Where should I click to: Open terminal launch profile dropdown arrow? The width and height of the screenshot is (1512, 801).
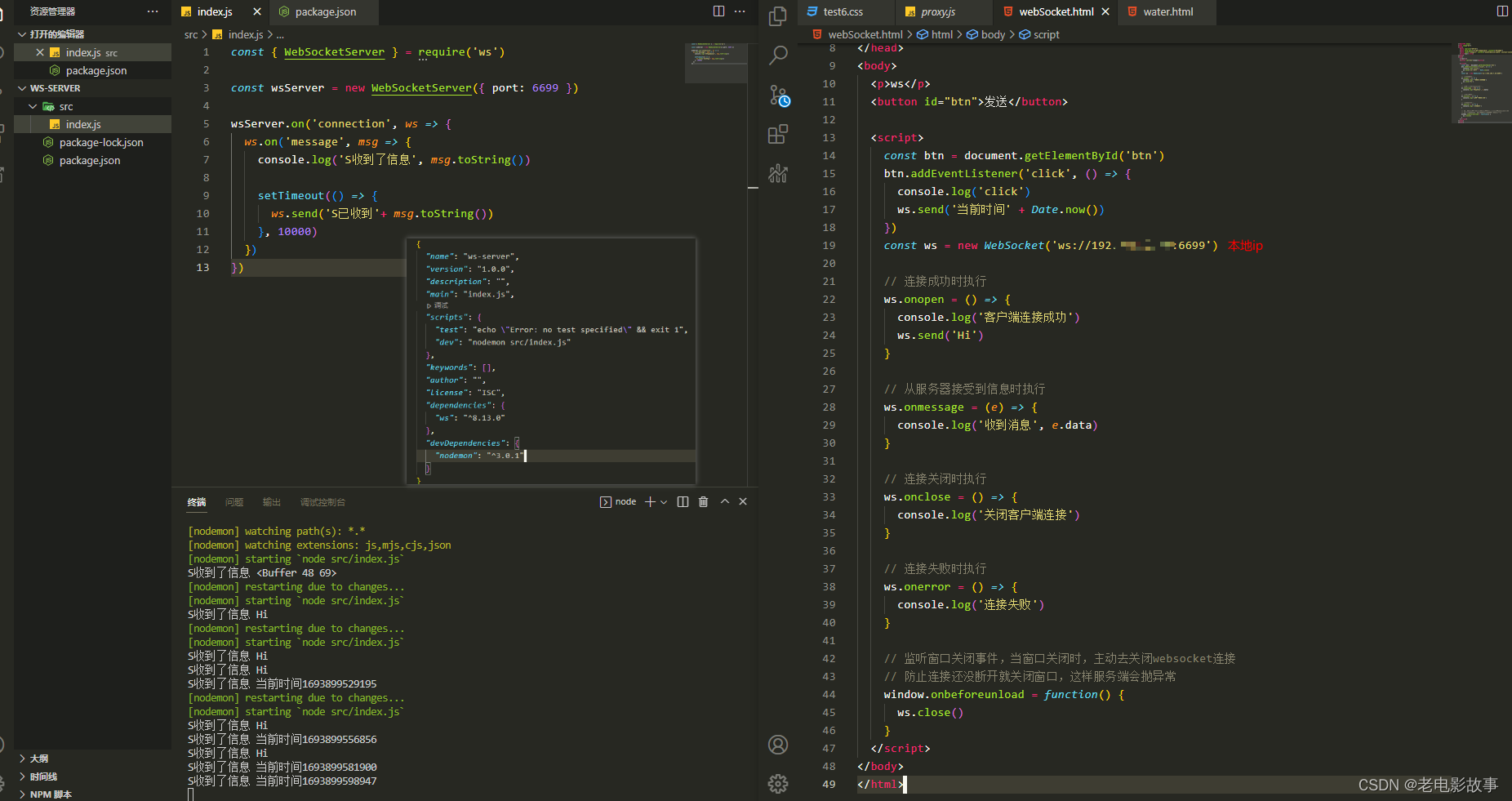(x=664, y=502)
